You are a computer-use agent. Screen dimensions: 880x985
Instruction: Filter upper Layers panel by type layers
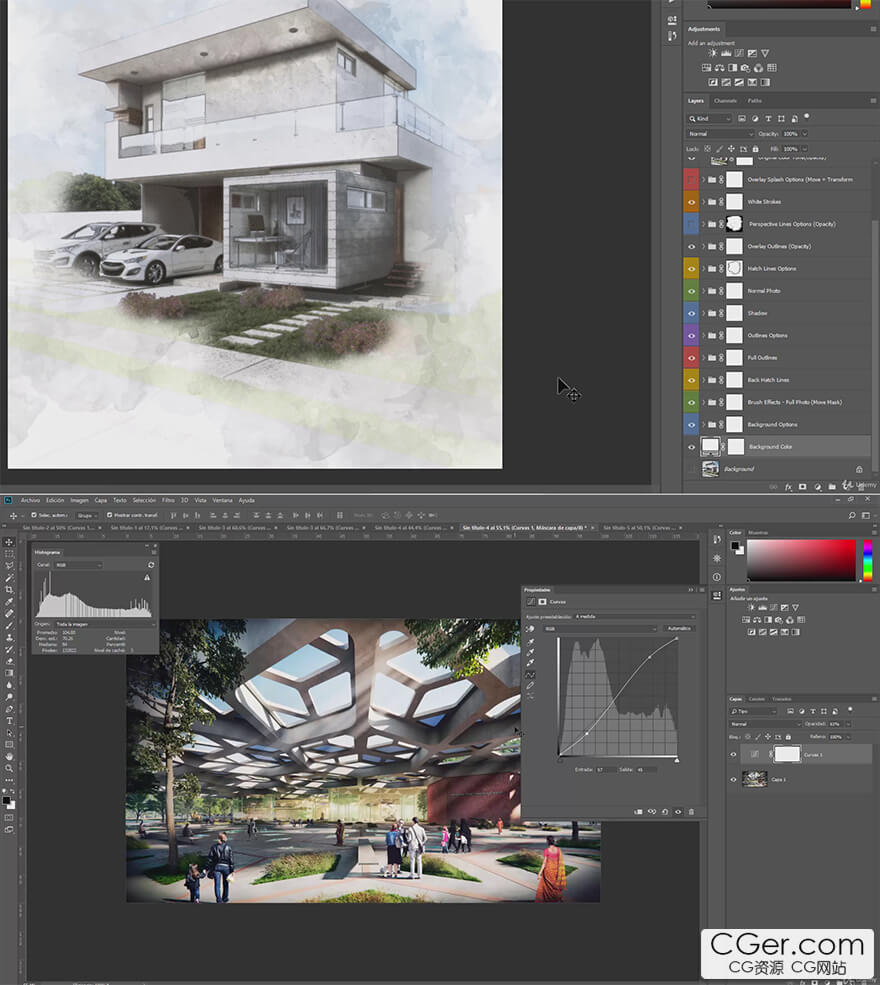[768, 118]
